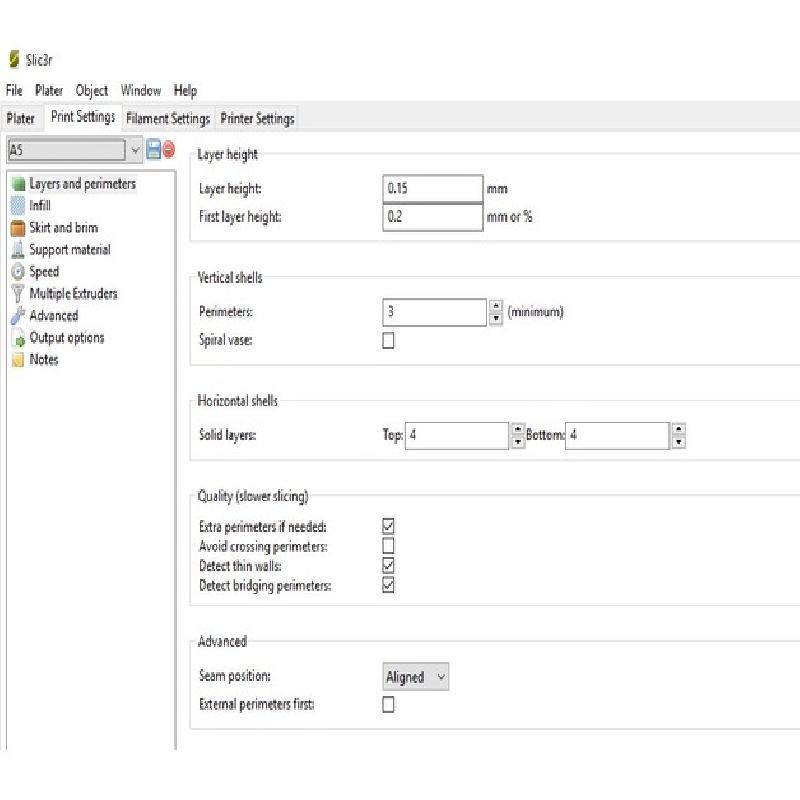The width and height of the screenshot is (800, 800).
Task: Open the Window menu
Action: click(141, 91)
